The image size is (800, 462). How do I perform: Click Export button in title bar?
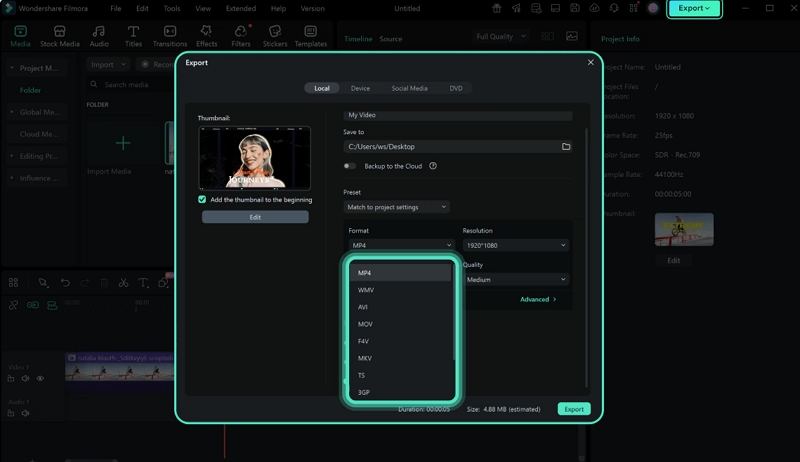click(x=694, y=8)
